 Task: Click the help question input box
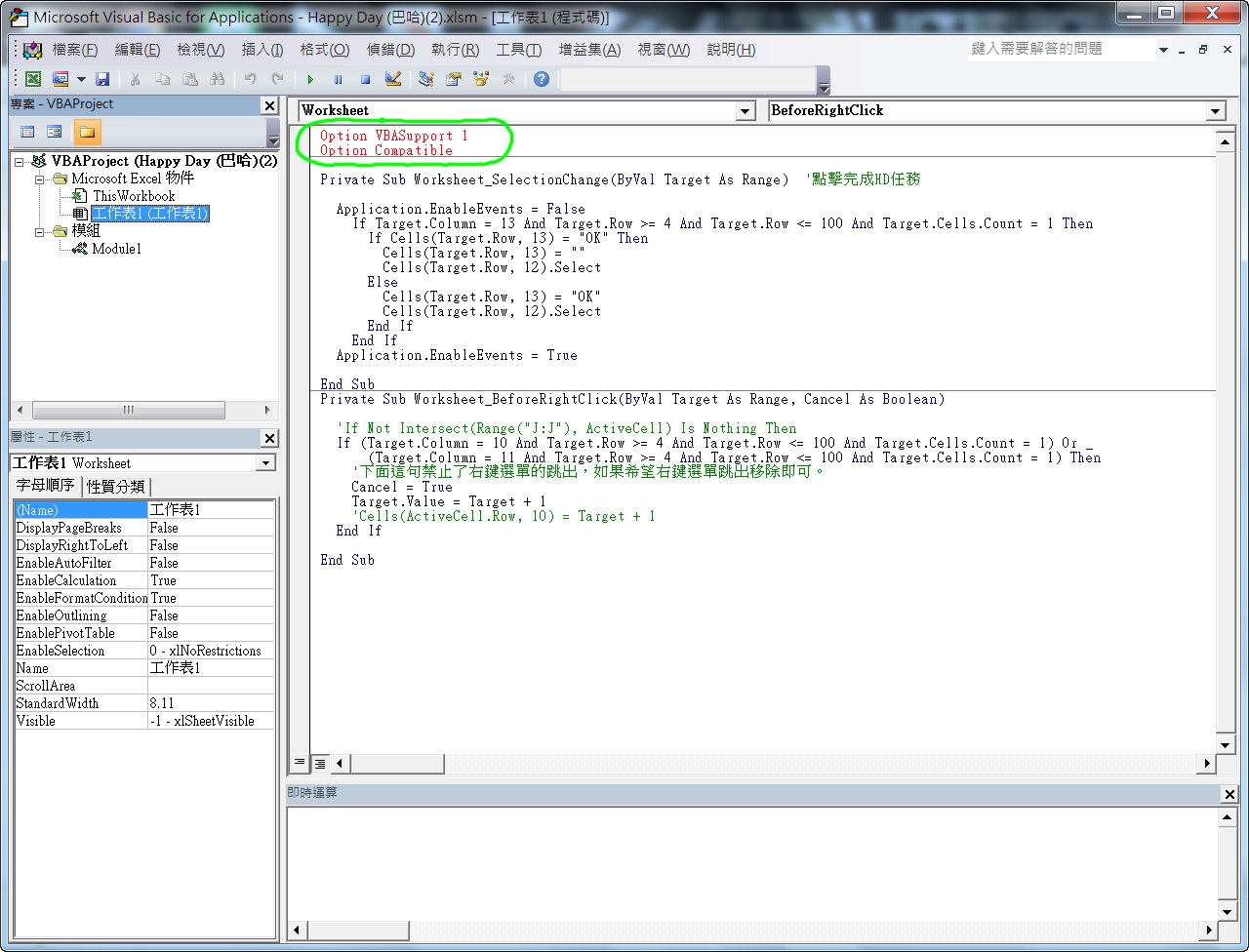point(1061,49)
